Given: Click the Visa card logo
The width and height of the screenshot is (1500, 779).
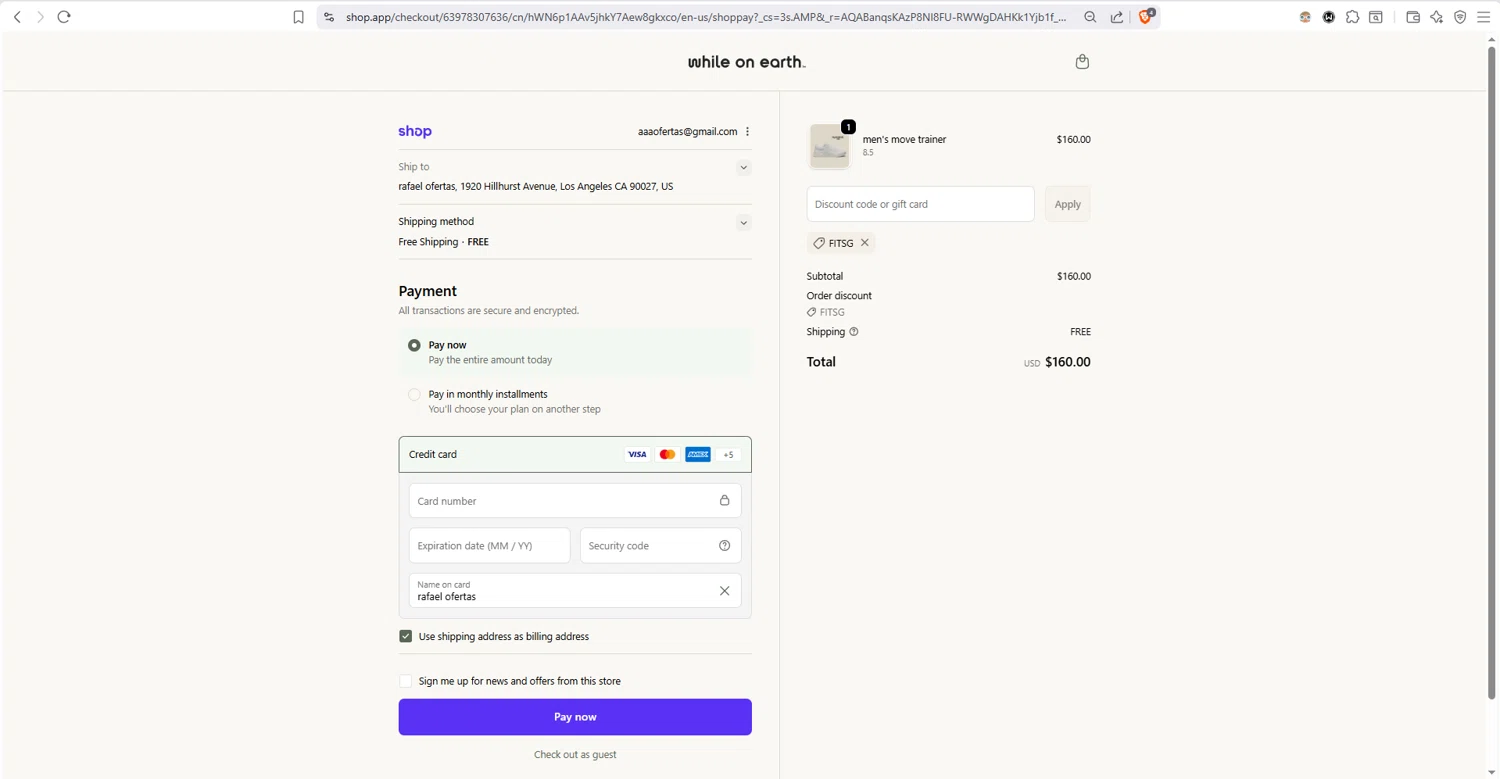Looking at the screenshot, I should [x=637, y=455].
